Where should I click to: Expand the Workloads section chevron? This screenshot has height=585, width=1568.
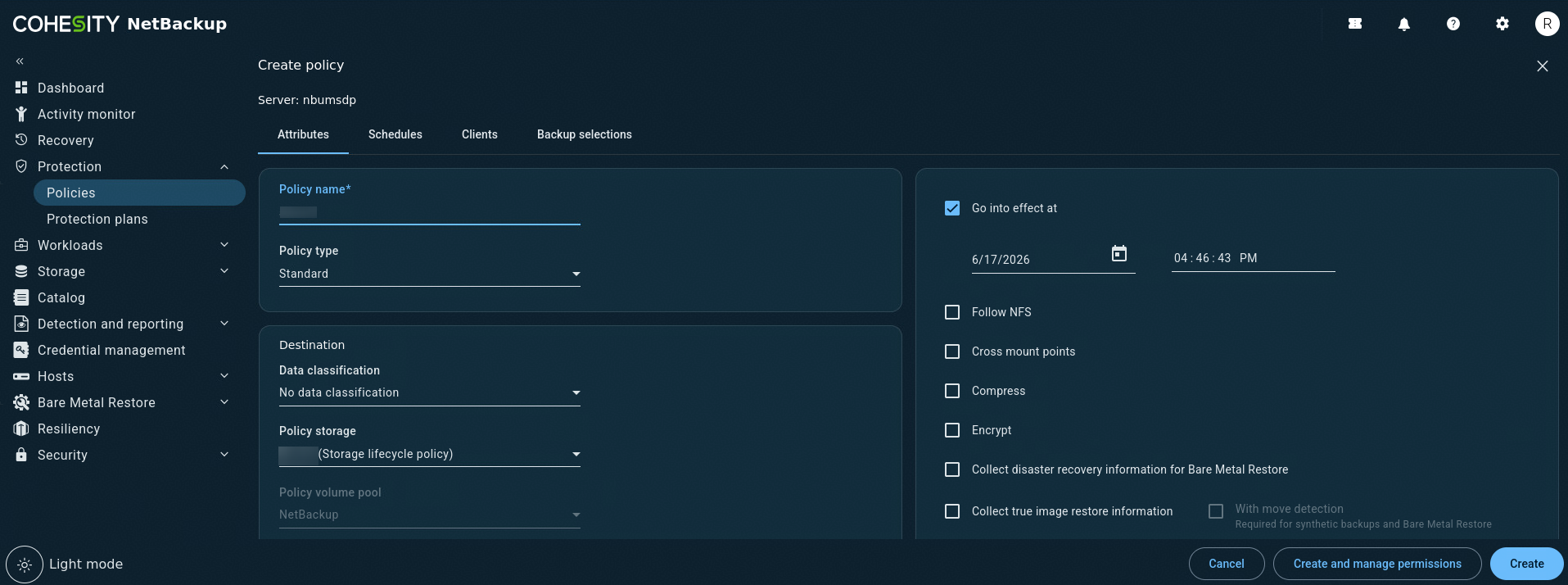click(224, 245)
